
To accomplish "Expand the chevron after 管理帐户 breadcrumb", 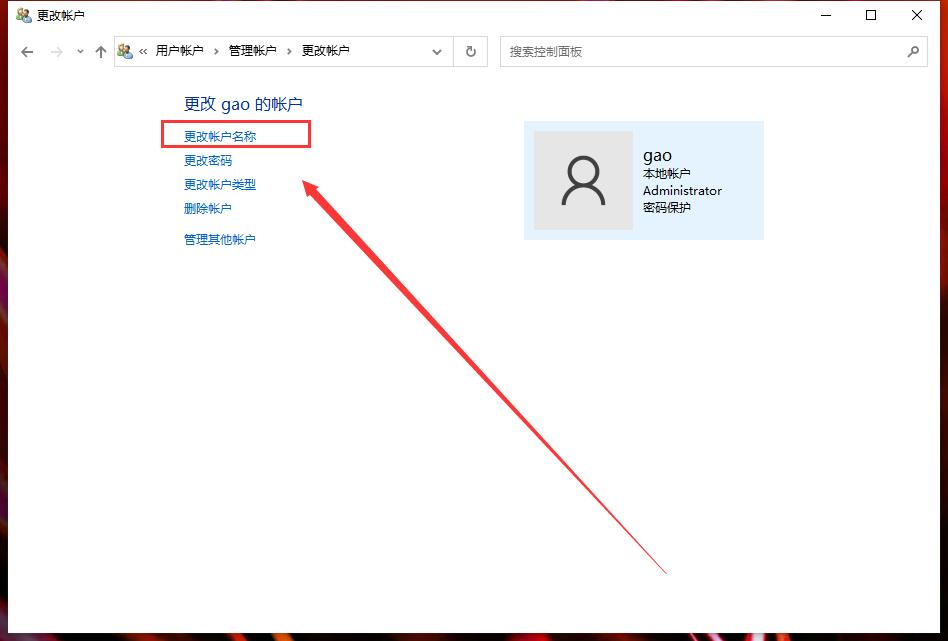I will [x=287, y=51].
